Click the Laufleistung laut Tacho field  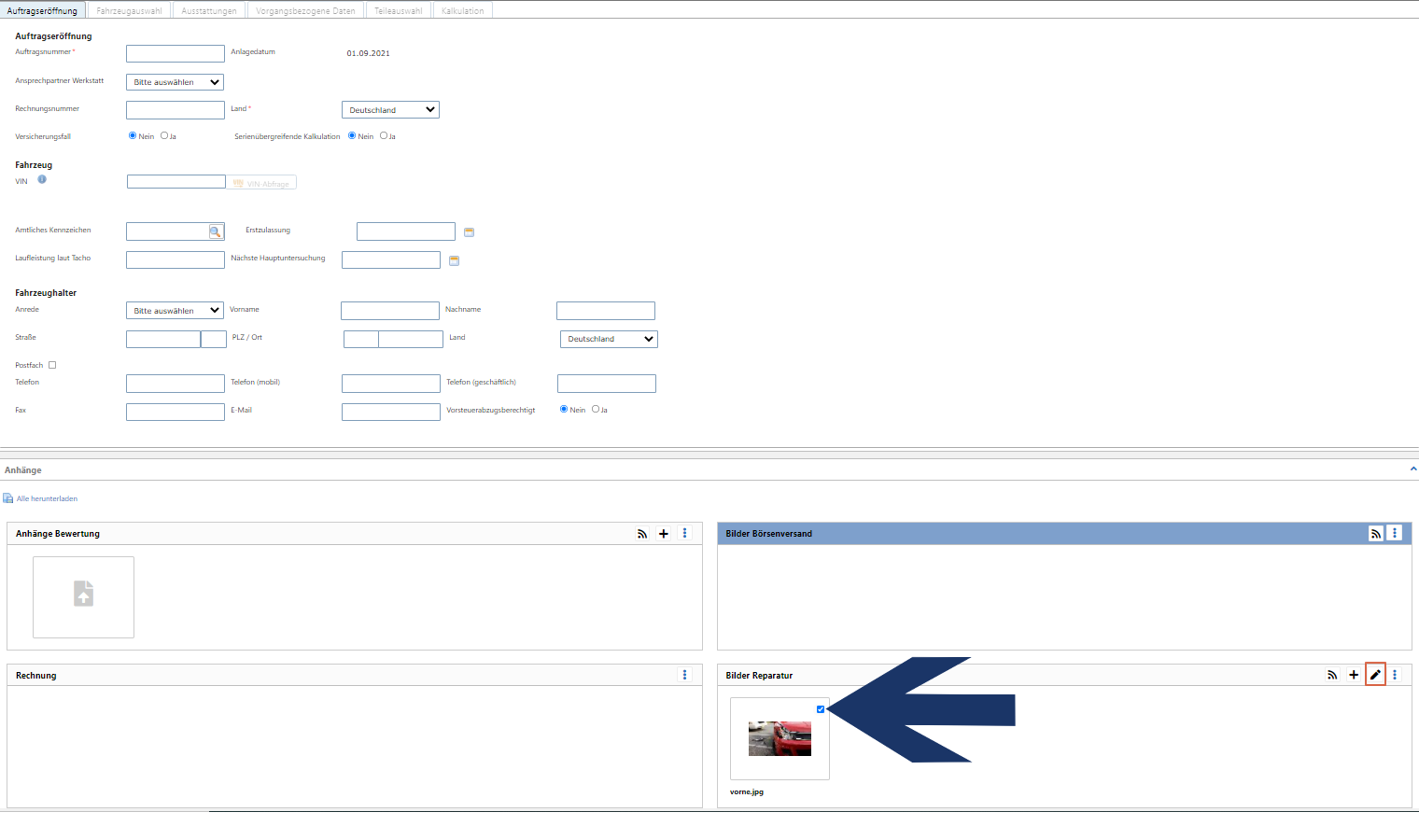[176, 259]
